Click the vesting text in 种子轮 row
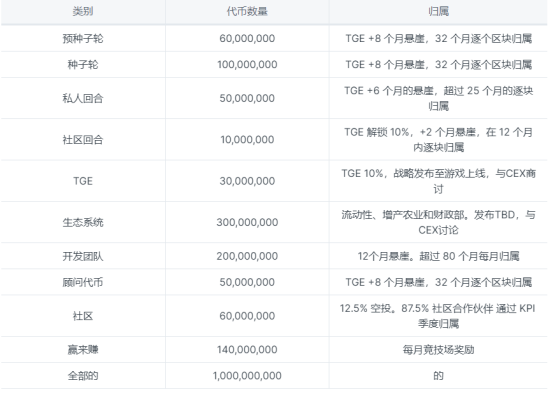 click(x=439, y=65)
